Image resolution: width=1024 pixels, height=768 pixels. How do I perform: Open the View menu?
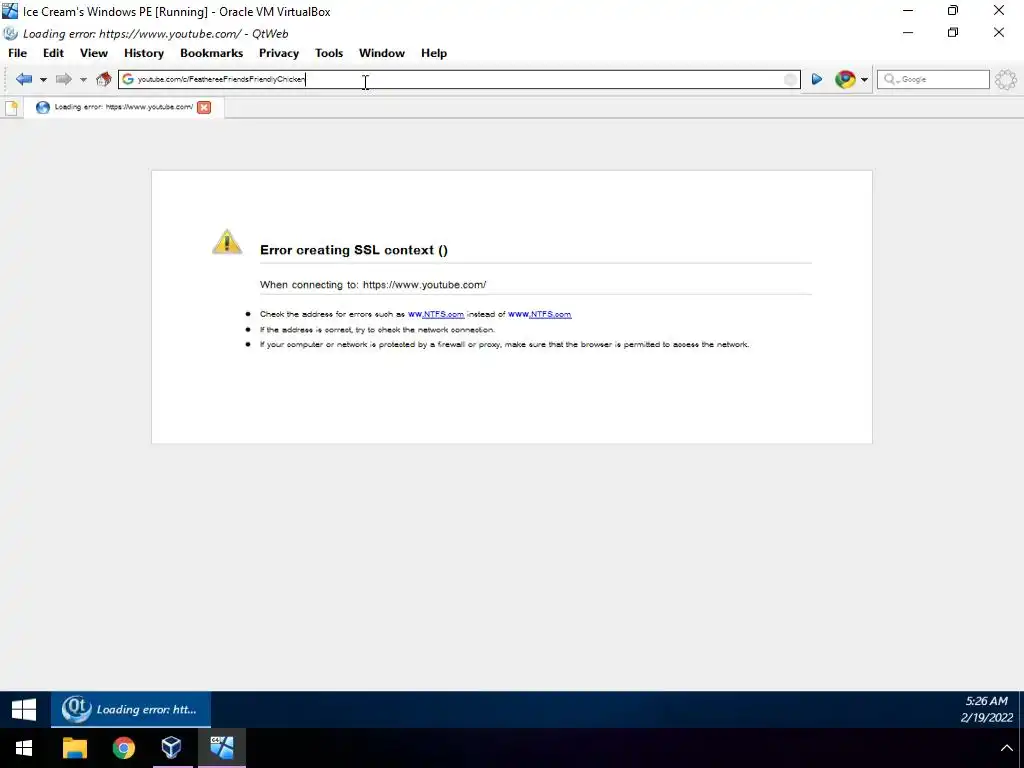click(94, 53)
